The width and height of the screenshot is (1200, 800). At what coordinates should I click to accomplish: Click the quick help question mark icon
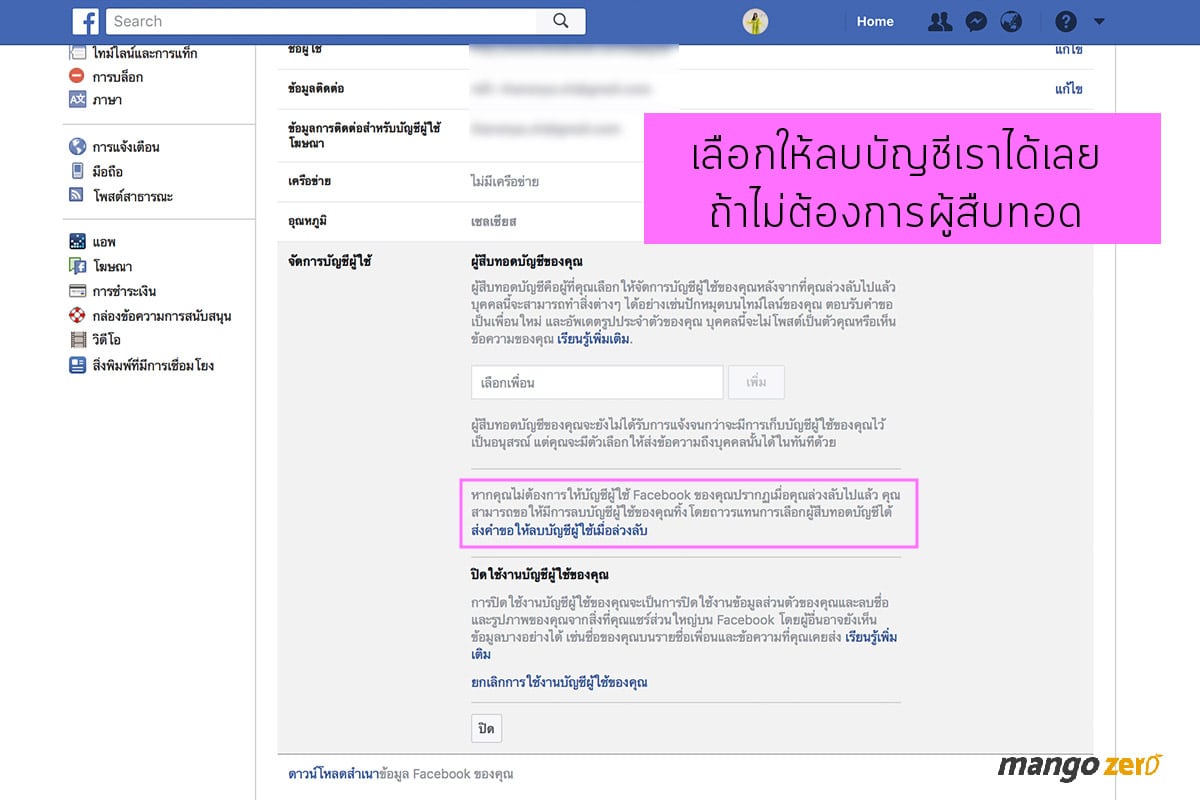1066,22
